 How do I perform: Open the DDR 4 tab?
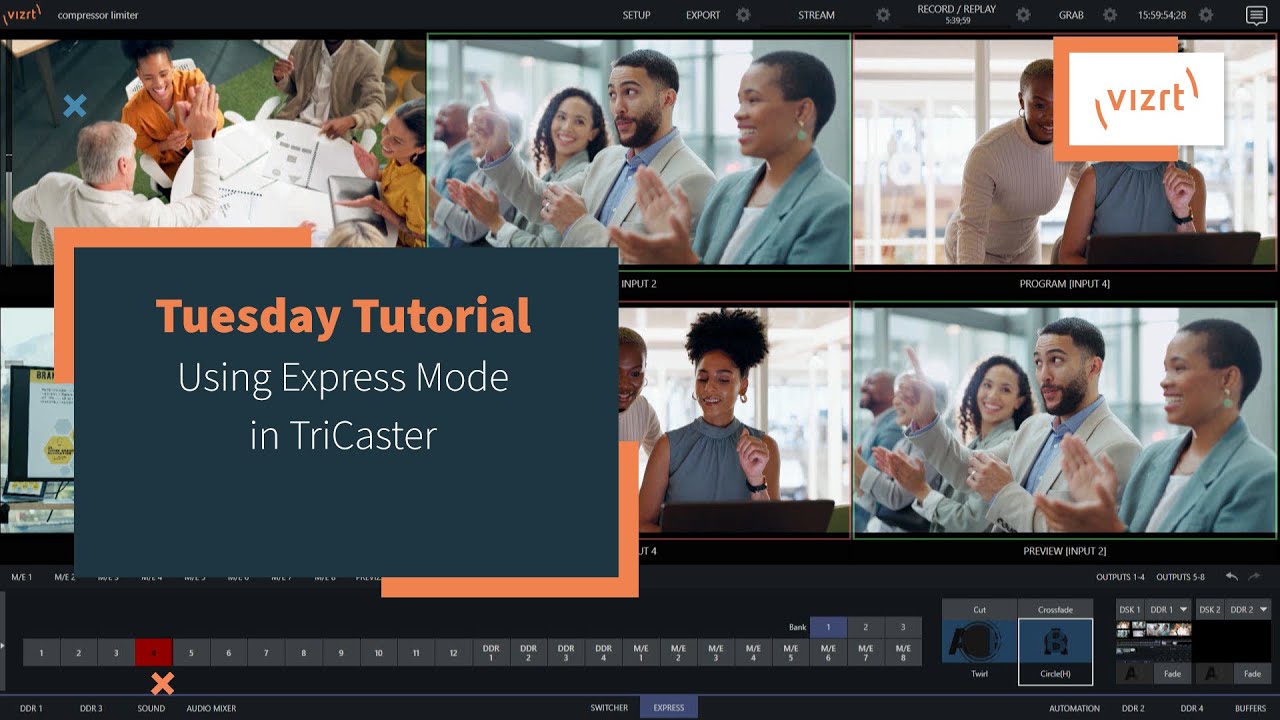click(1192, 708)
